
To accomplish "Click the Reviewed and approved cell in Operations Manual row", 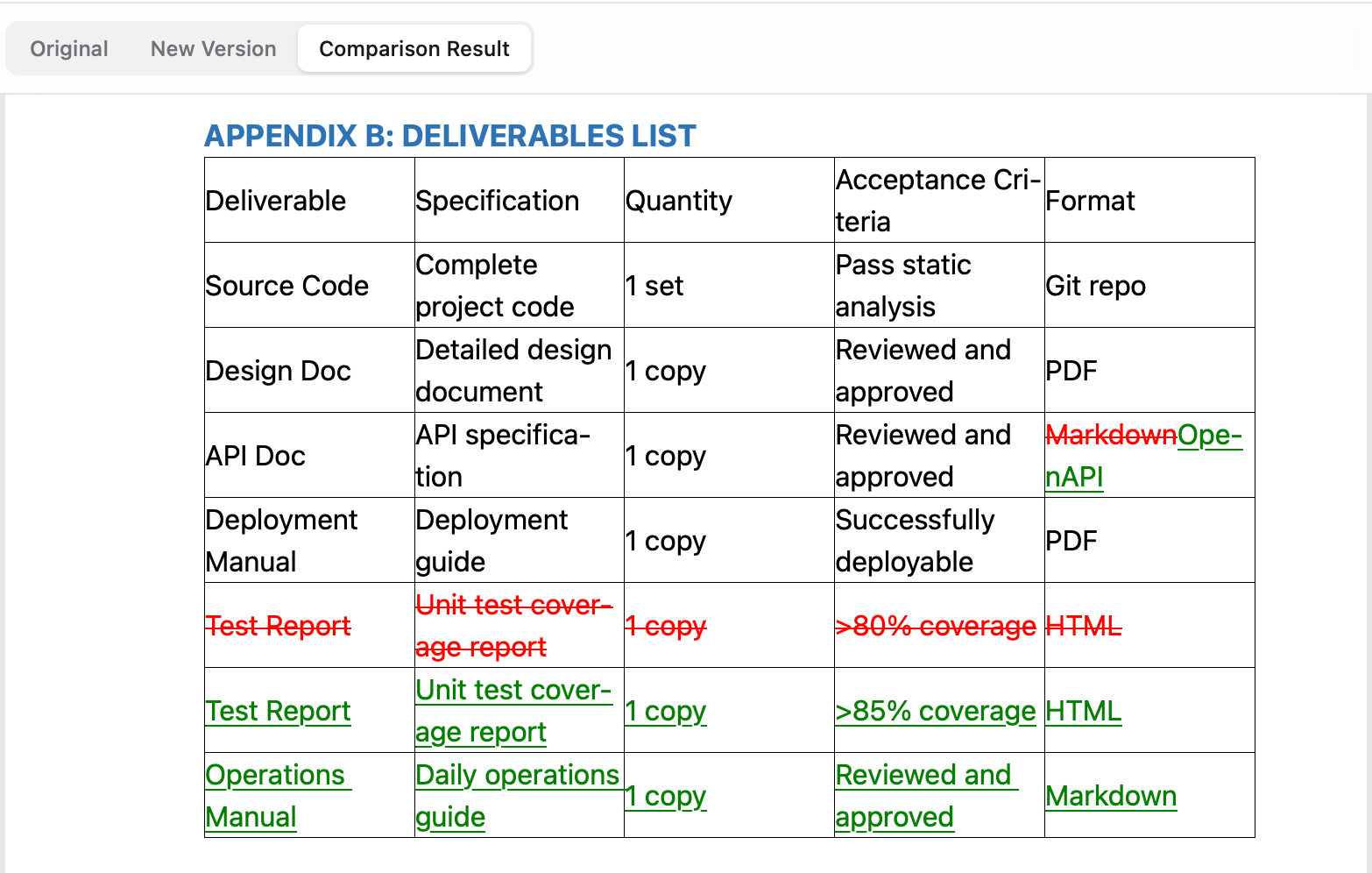I will coord(939,796).
